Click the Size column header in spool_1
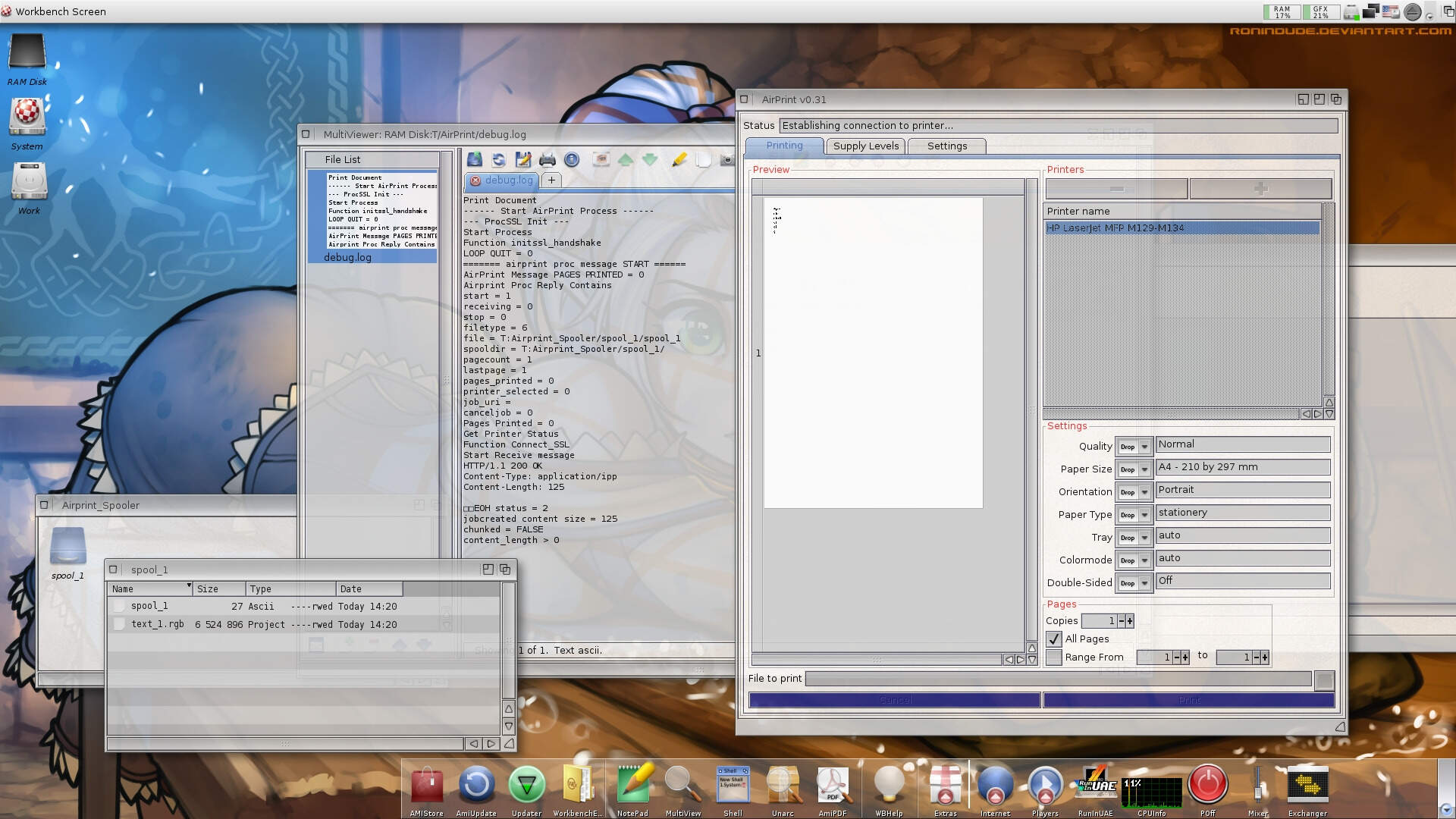The width and height of the screenshot is (1456, 819). click(219, 589)
